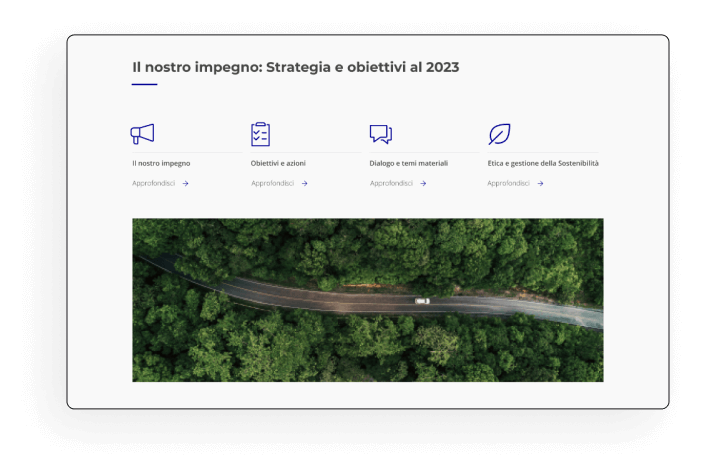The height and width of the screenshot is (476, 704).
Task: Click the chat bubbles icon
Action: pos(380,134)
